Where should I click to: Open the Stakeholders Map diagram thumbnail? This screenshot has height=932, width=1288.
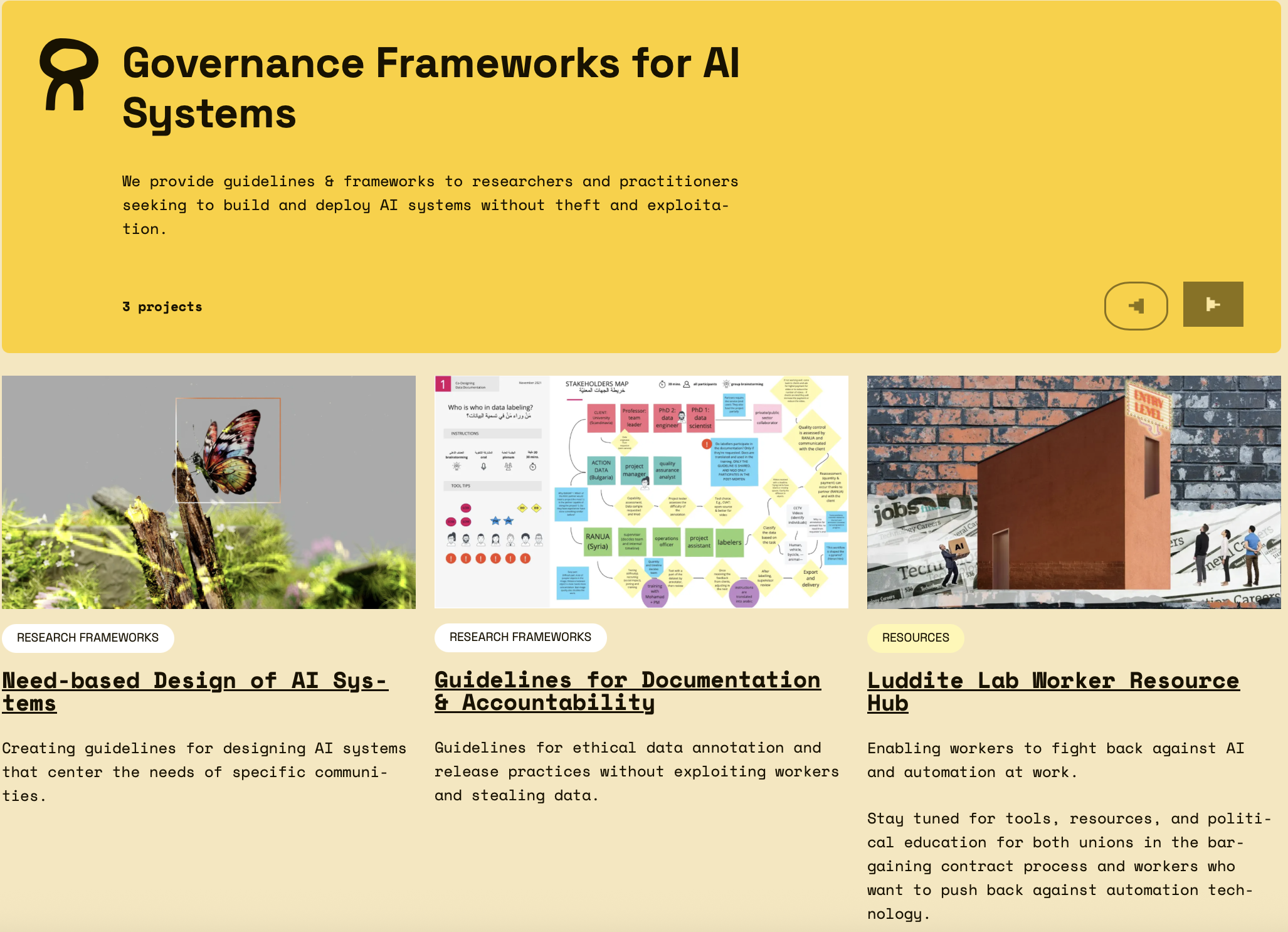point(641,492)
